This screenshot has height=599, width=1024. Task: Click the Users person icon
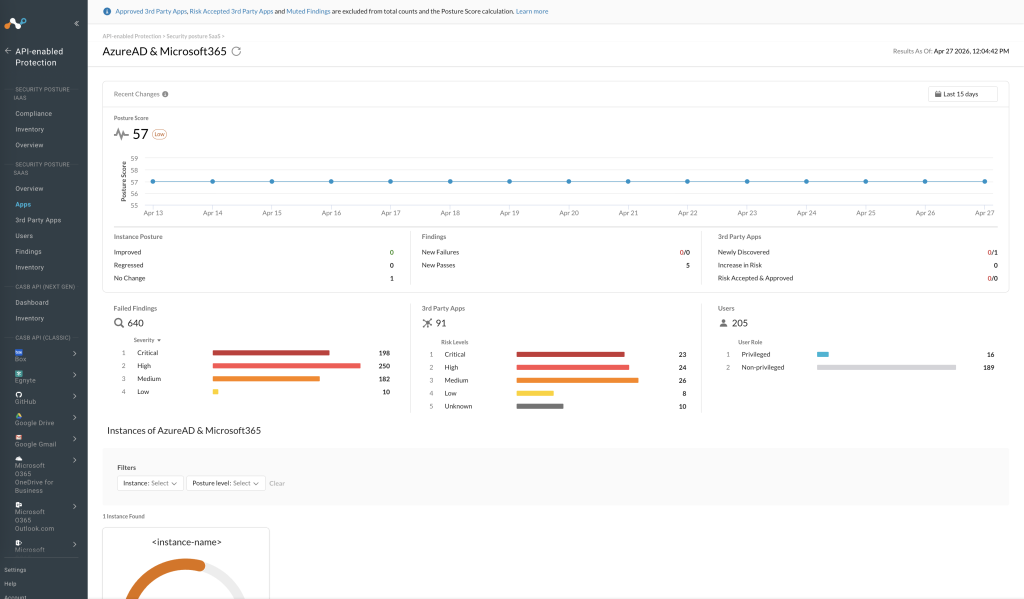pyautogui.click(x=724, y=323)
